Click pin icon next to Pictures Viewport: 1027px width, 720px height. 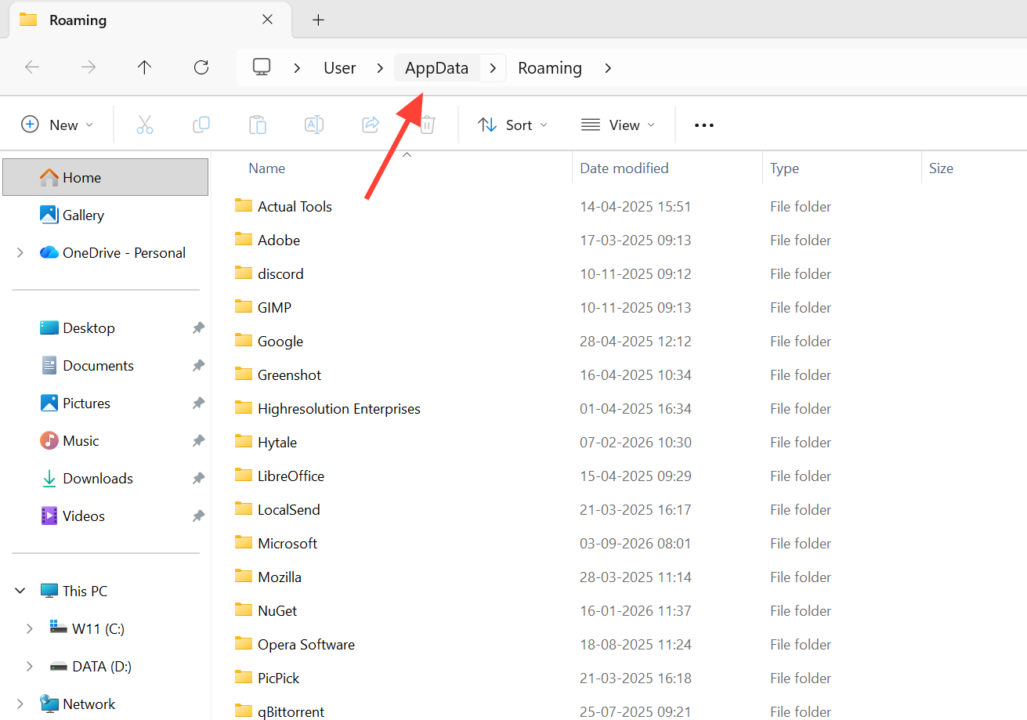(x=198, y=404)
